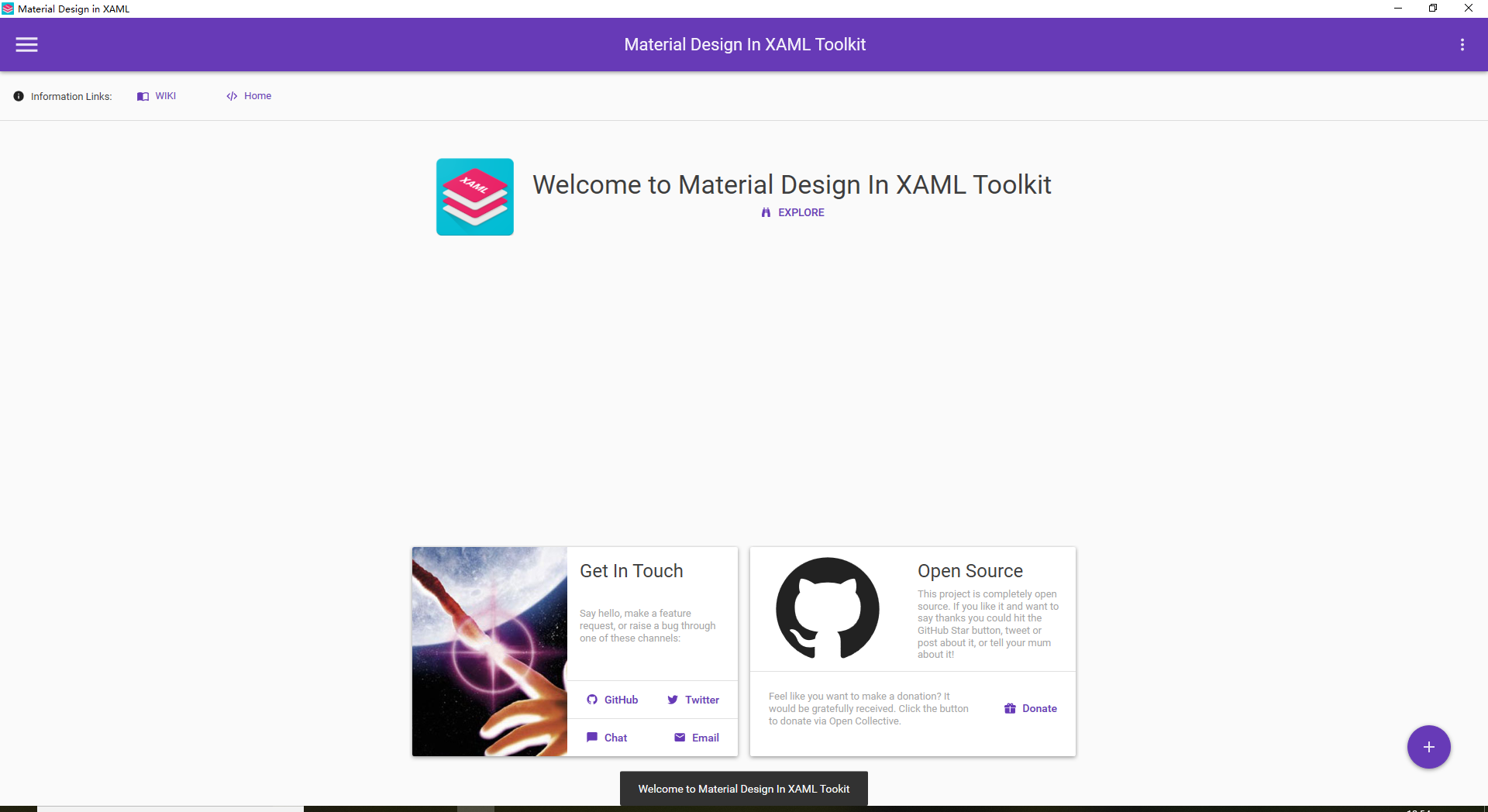This screenshot has width=1488, height=812.
Task: Click the 'This project is completely open' paragraph
Action: coord(988,624)
